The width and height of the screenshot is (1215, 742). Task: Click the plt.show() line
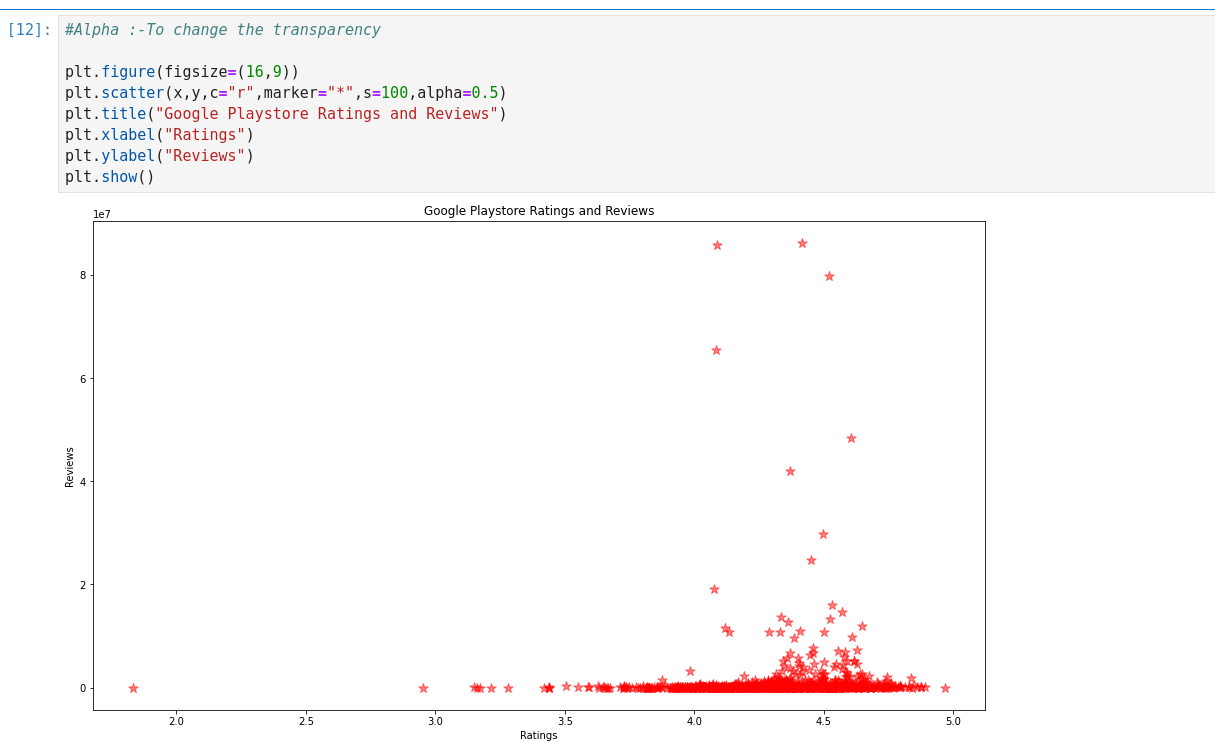pyautogui.click(x=110, y=177)
